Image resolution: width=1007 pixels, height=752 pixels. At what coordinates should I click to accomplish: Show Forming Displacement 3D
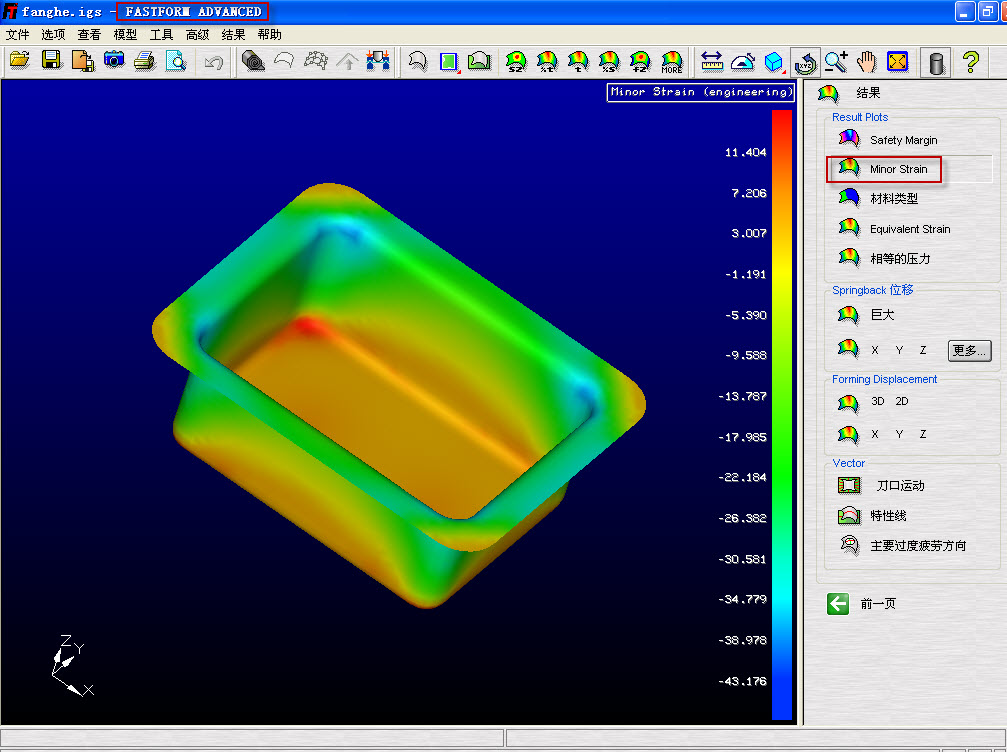[x=878, y=401]
